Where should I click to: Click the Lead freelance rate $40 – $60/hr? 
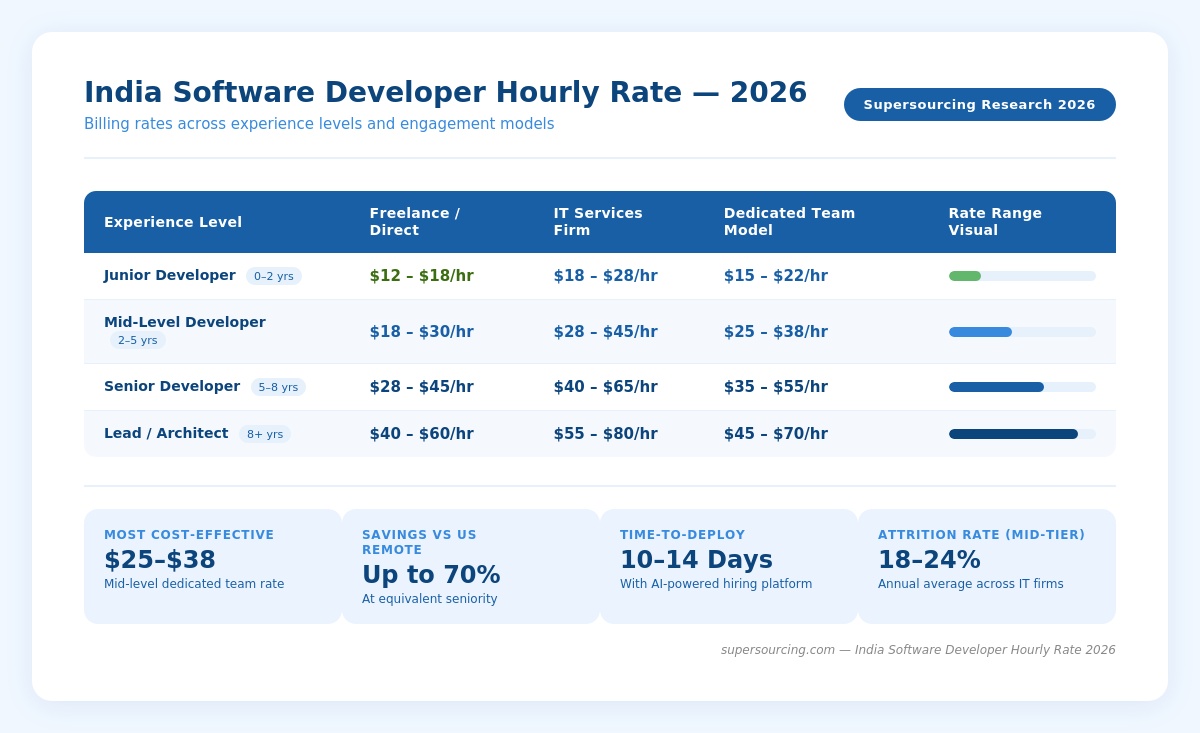pyautogui.click(x=422, y=434)
